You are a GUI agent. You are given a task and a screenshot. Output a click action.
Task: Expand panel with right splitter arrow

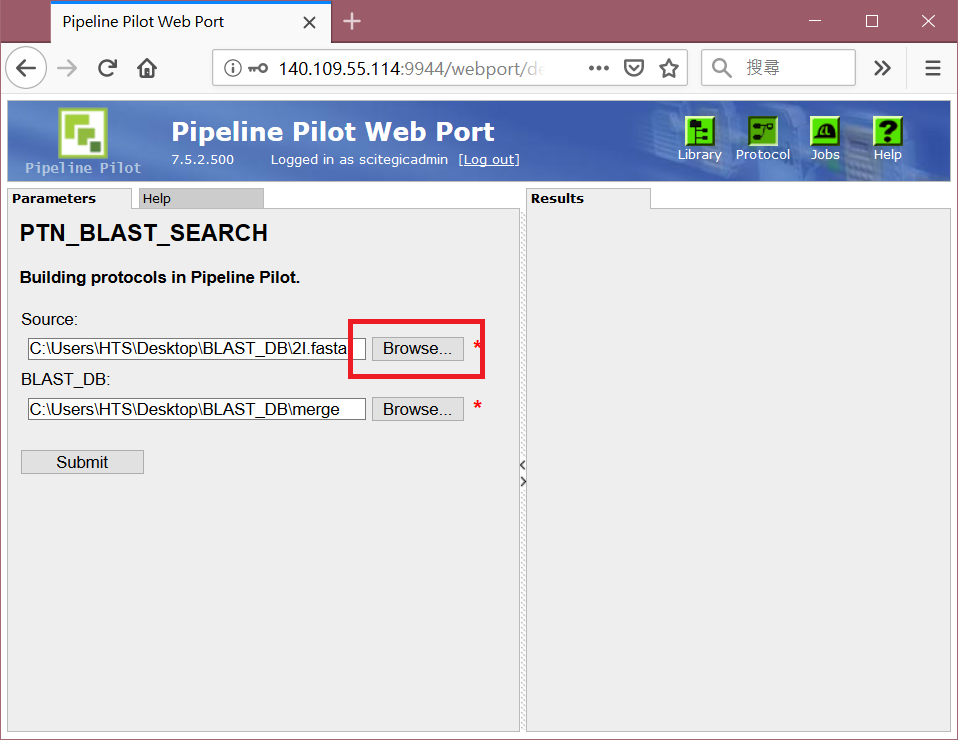pos(523,482)
